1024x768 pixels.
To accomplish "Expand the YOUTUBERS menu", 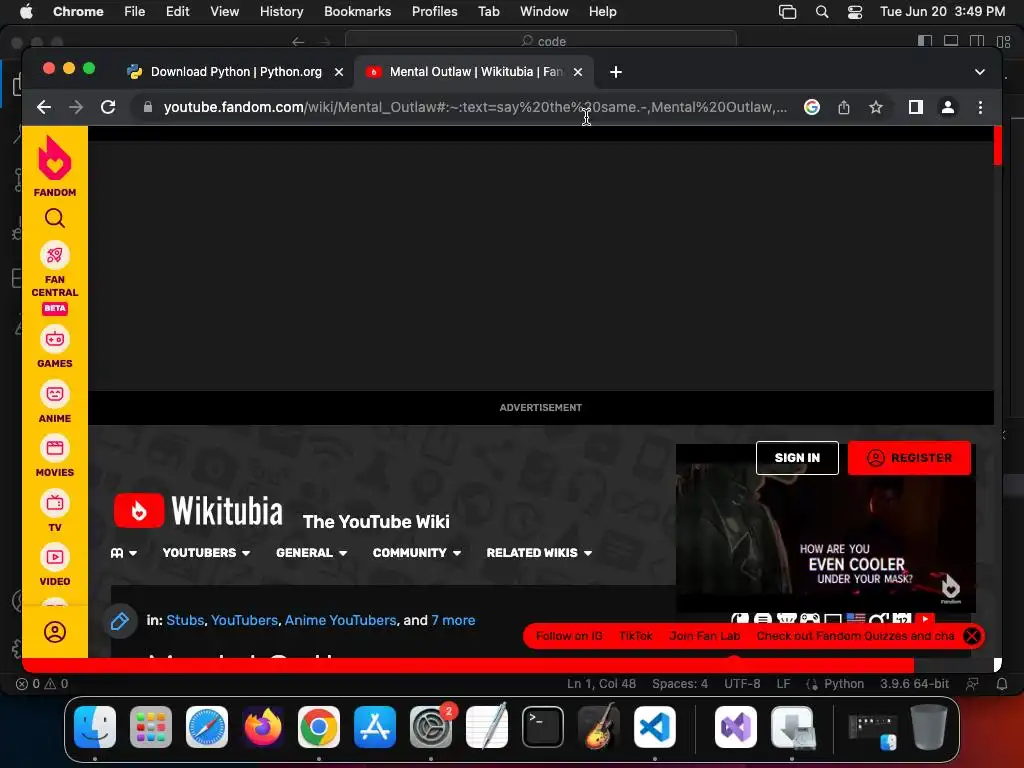I will point(206,552).
